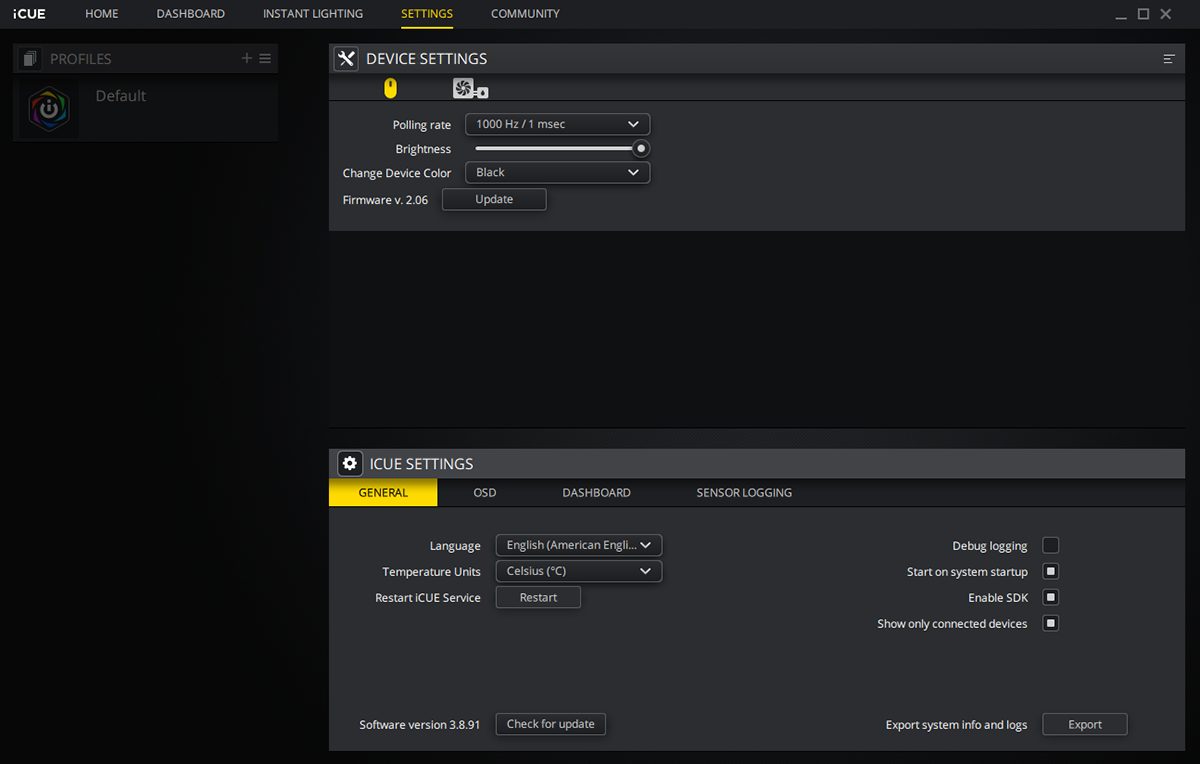Open the Community menu
Image resolution: width=1200 pixels, height=764 pixels.
pos(525,14)
